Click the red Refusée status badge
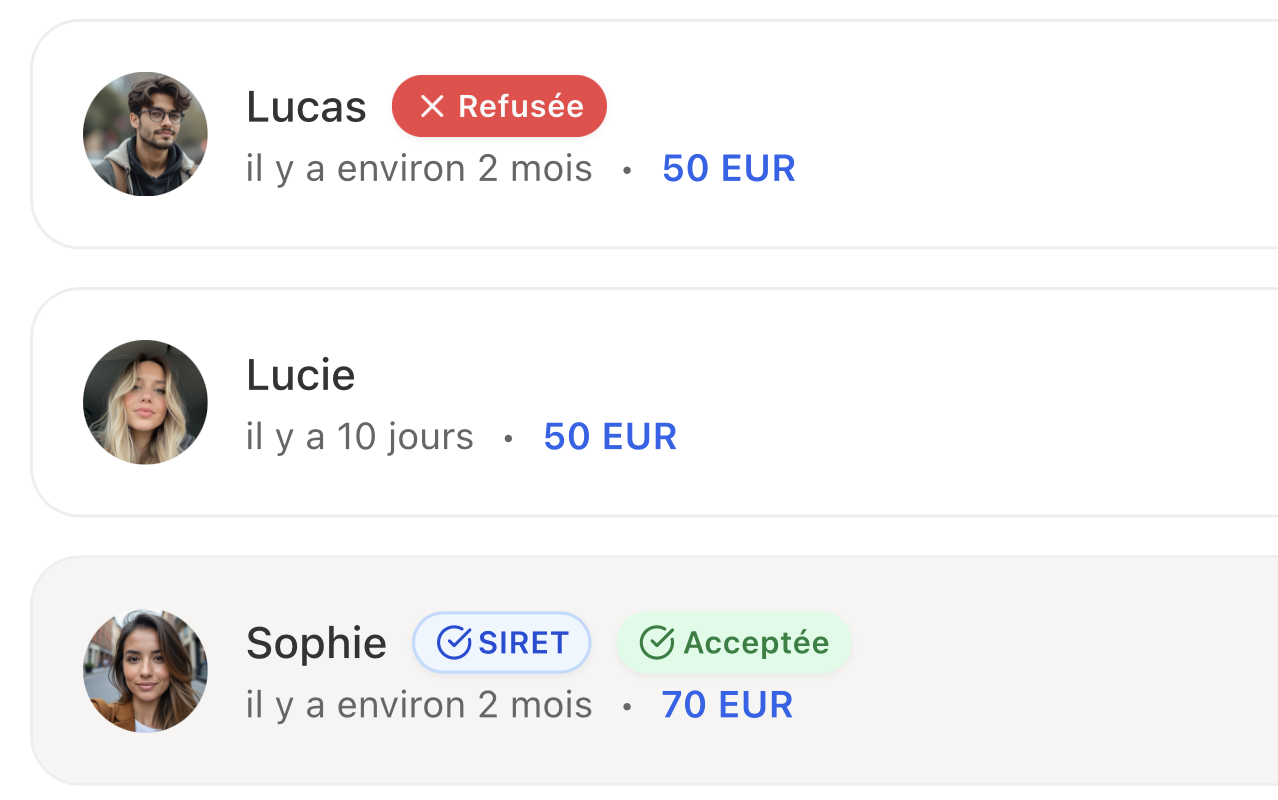 [499, 106]
